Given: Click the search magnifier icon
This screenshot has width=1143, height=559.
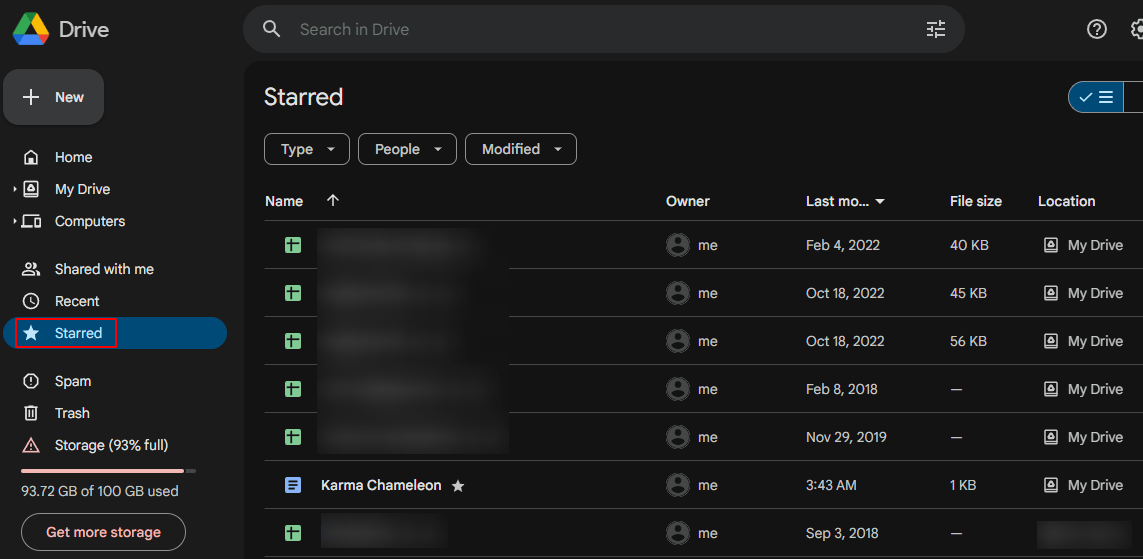Looking at the screenshot, I should tap(272, 29).
